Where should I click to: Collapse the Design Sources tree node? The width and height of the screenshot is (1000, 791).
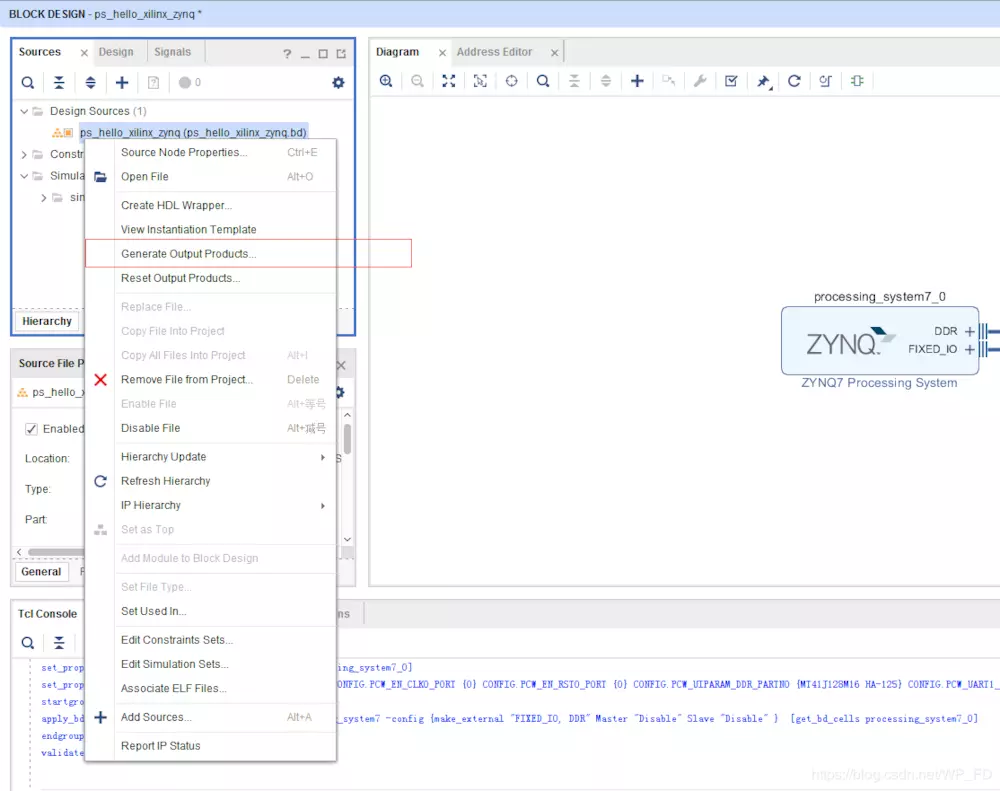click(24, 111)
